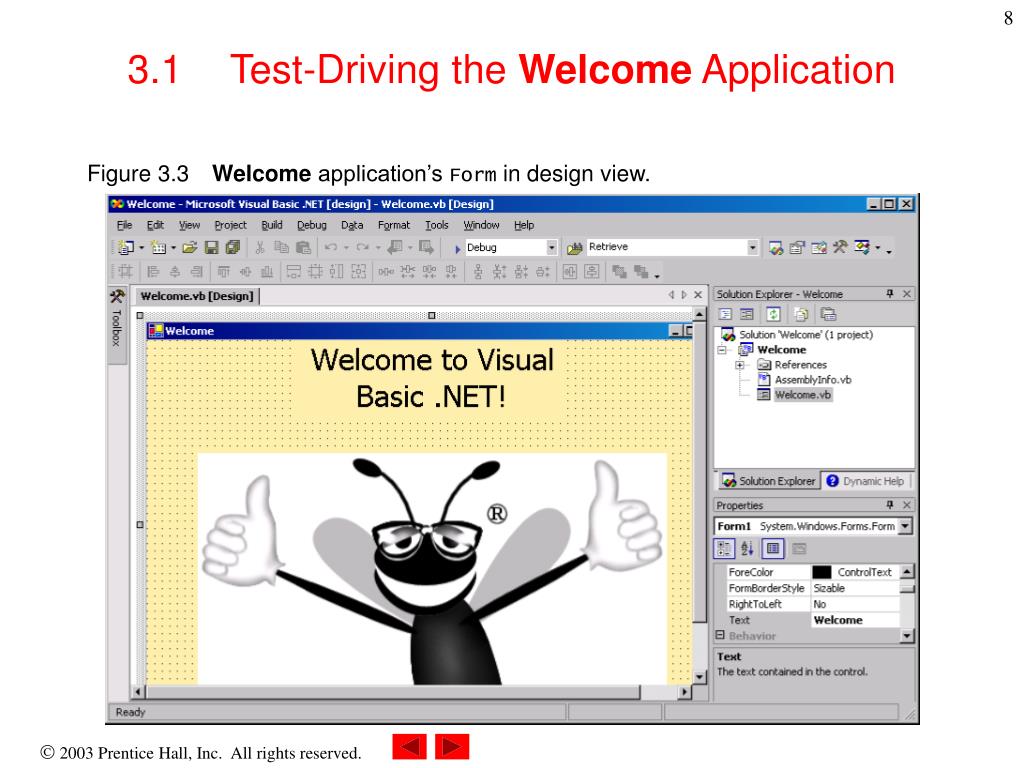This screenshot has height=768, width=1024.
Task: Click the Redo arrow icon
Action: [363, 248]
